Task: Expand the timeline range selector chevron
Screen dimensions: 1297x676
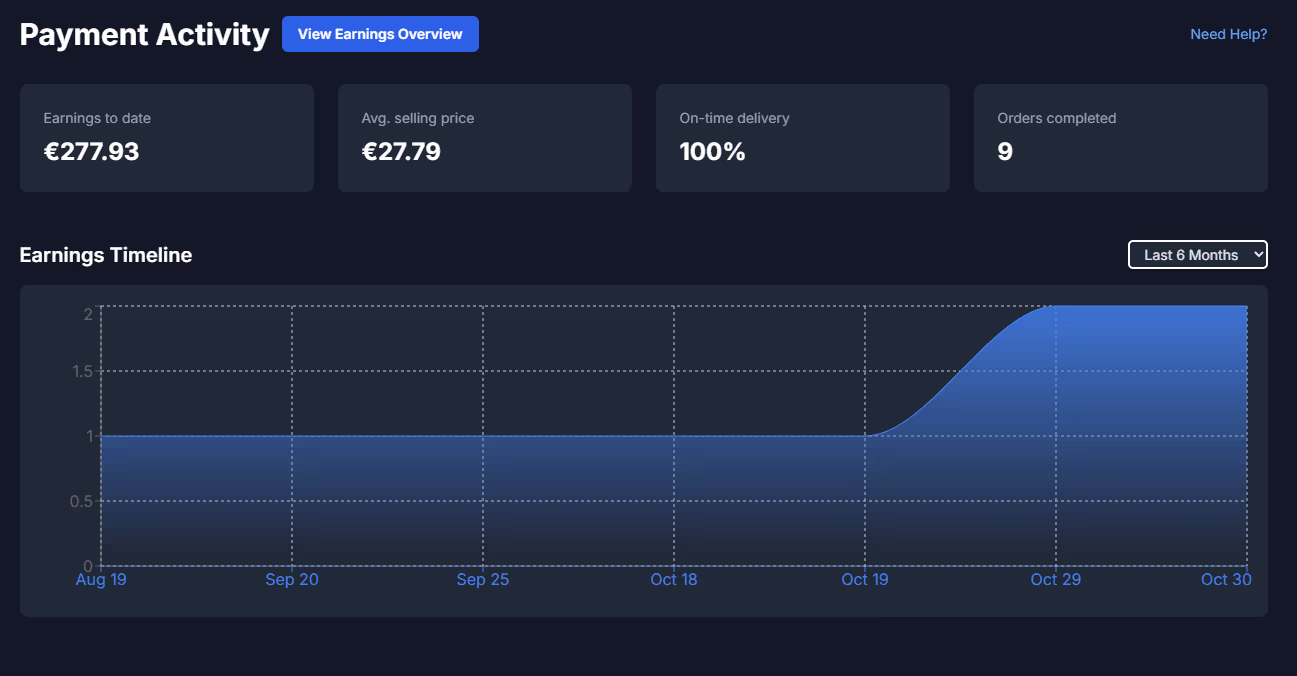Action: (x=1255, y=254)
